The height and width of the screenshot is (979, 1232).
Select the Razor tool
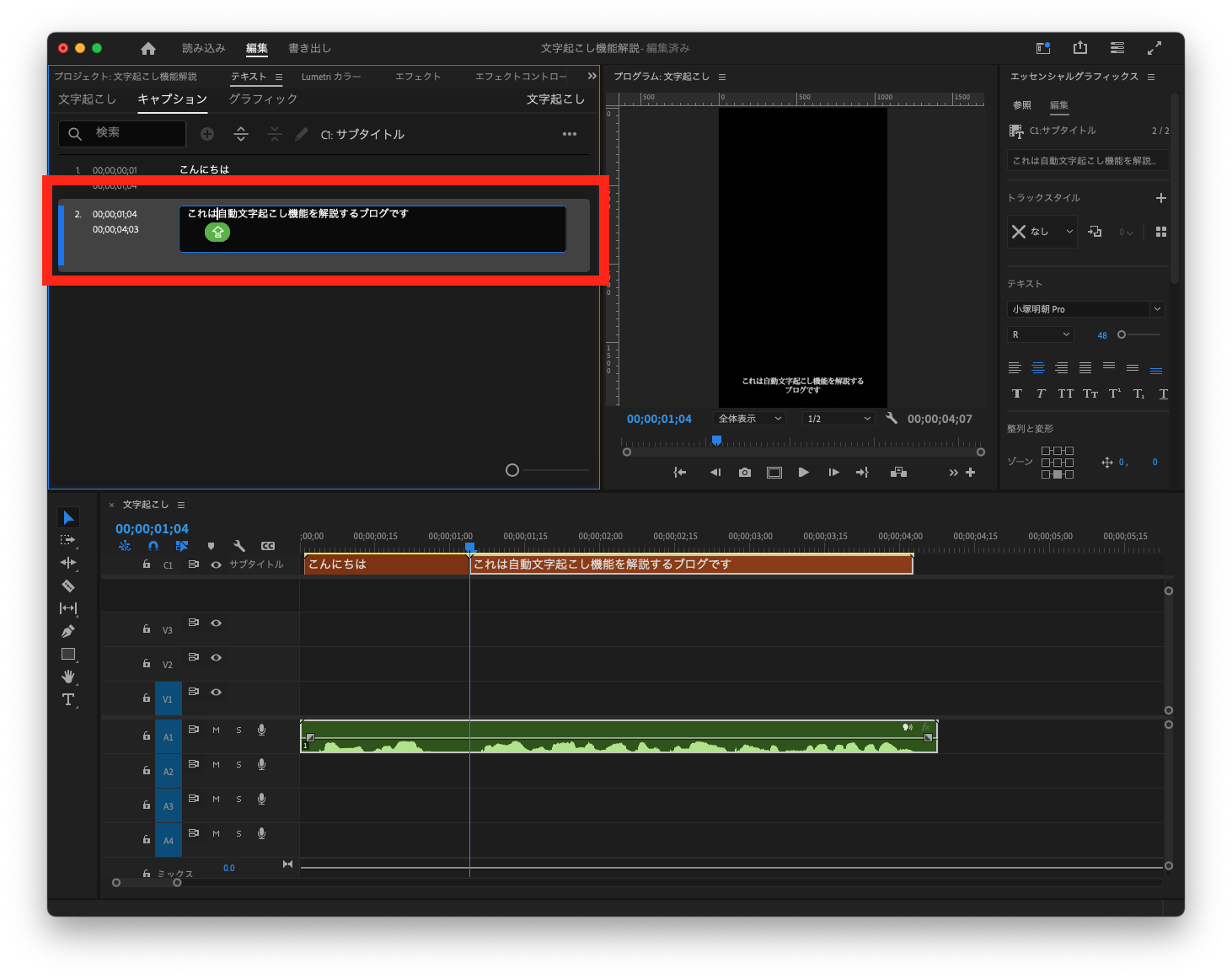[x=68, y=586]
